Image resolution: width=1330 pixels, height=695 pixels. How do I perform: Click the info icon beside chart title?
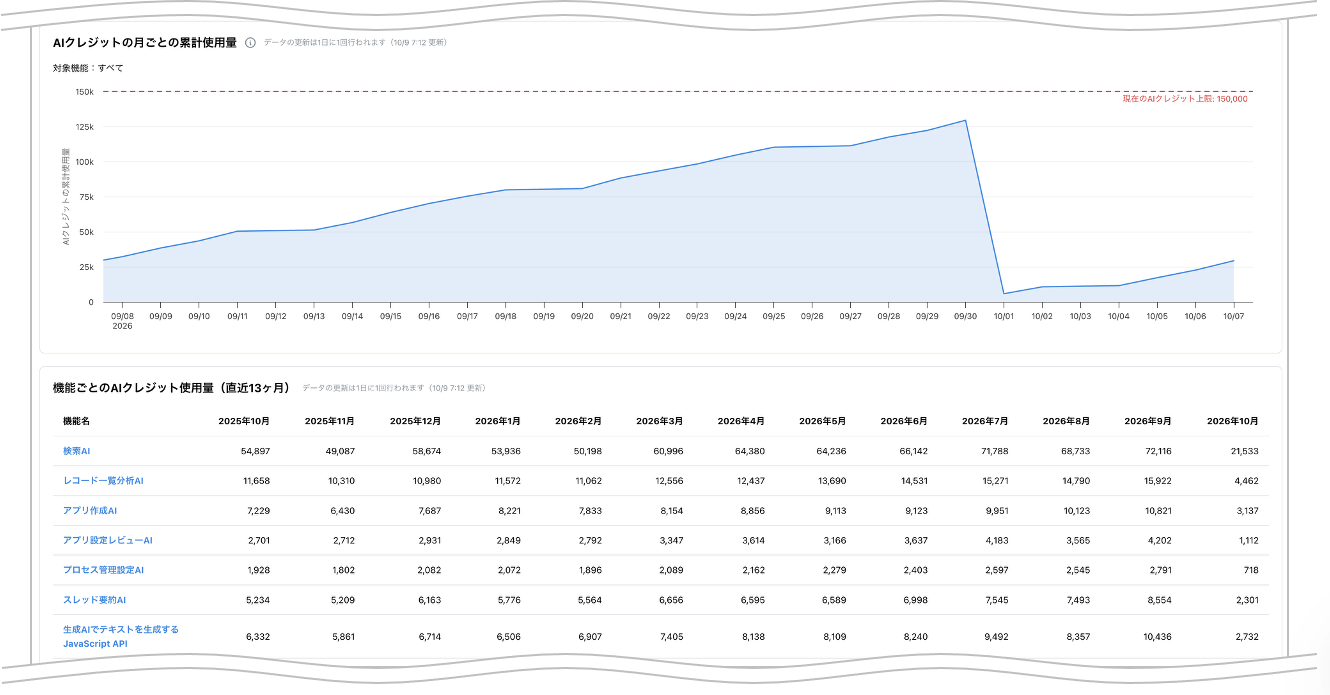click(x=250, y=43)
